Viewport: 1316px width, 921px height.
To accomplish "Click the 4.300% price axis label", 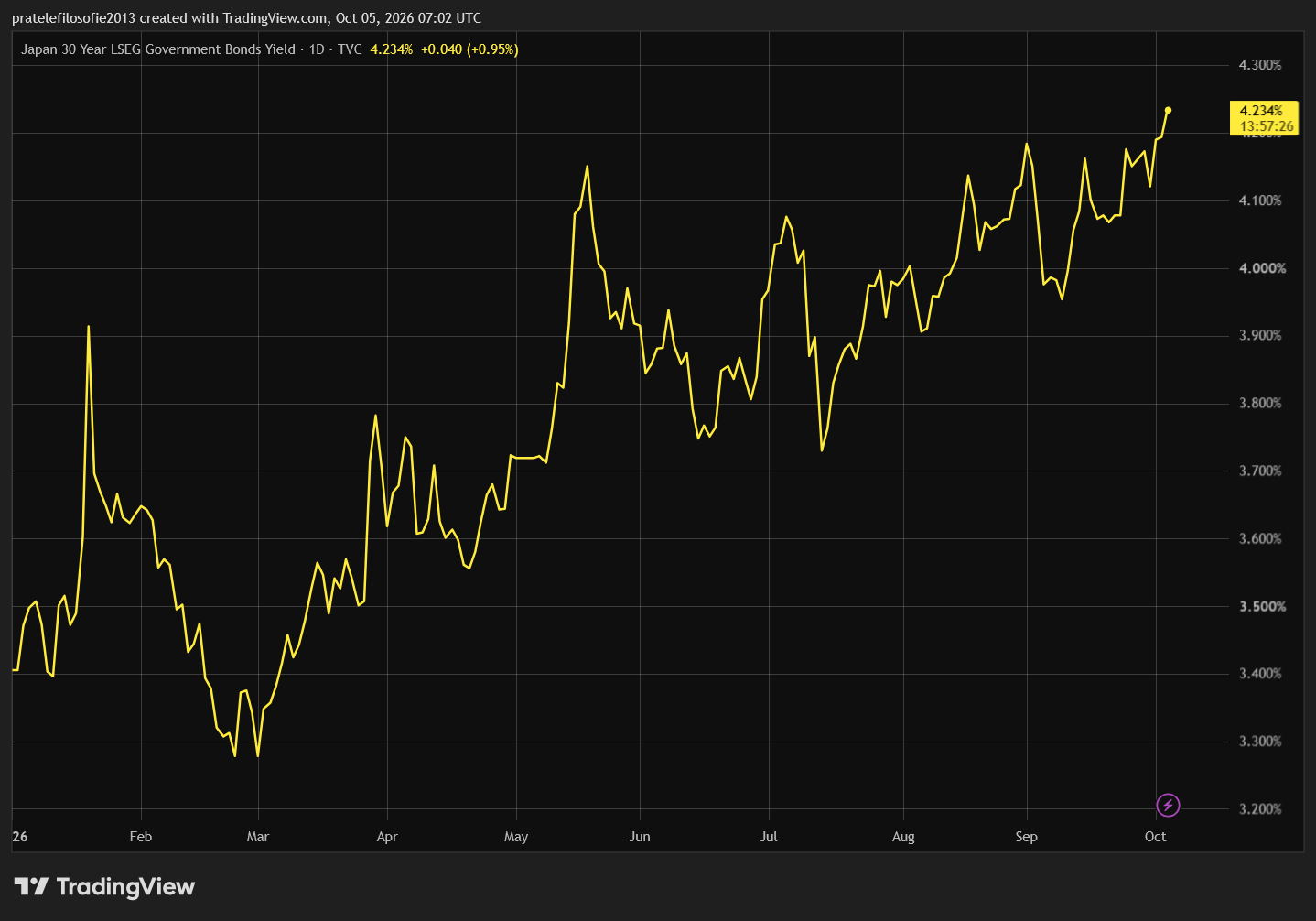I will [1260, 65].
